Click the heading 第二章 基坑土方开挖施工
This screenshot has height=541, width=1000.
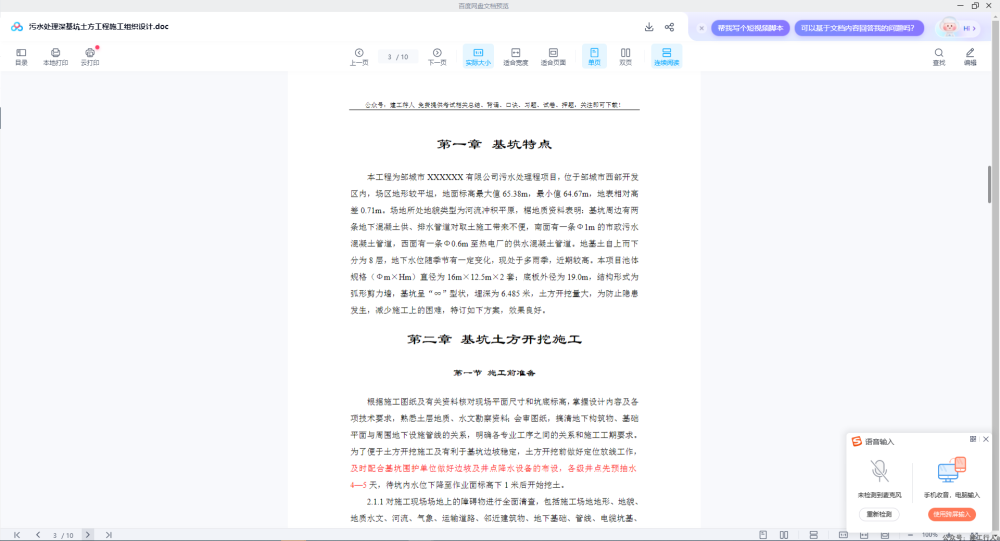[494, 339]
